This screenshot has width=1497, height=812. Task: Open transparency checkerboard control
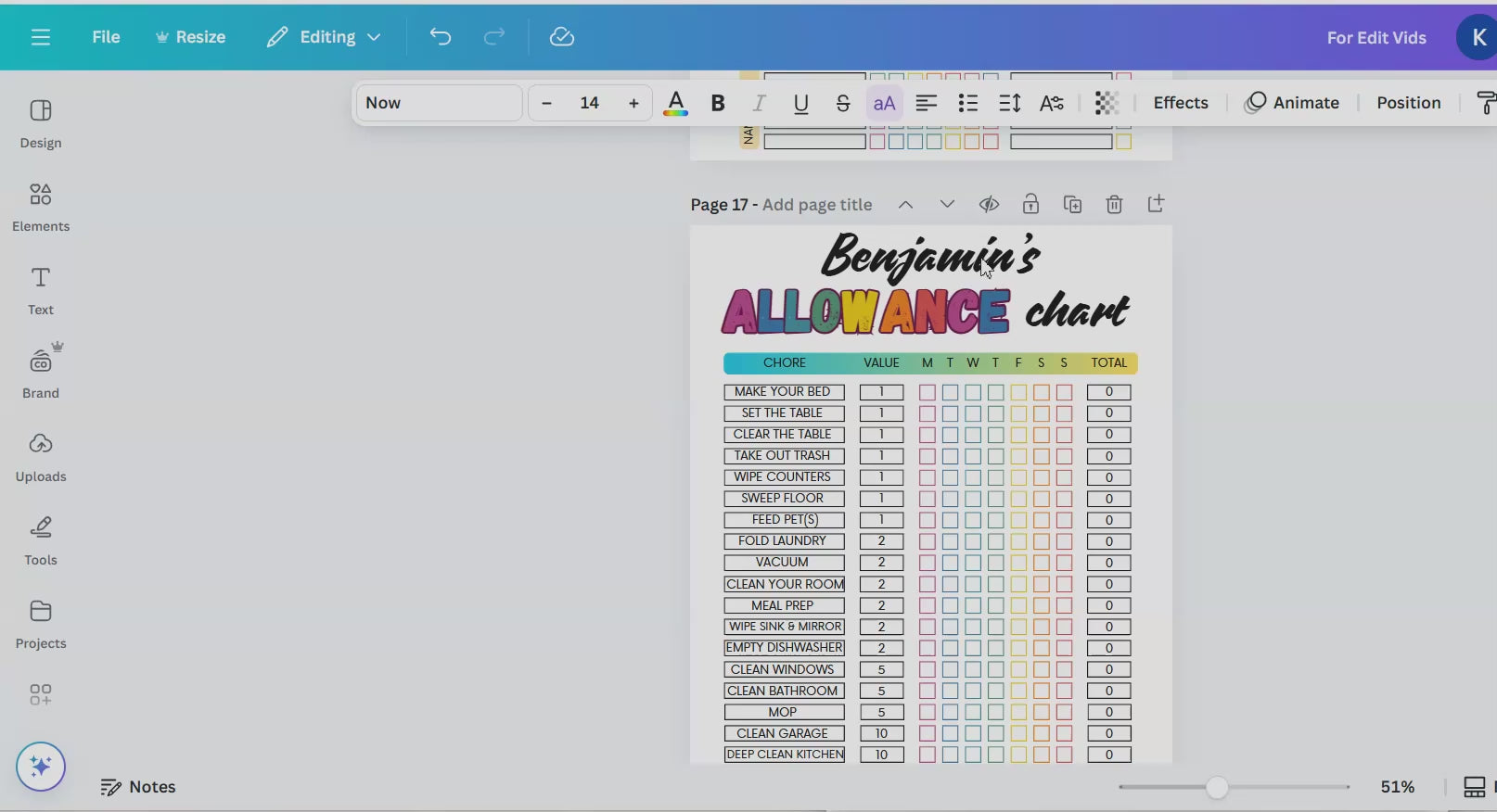click(1106, 103)
